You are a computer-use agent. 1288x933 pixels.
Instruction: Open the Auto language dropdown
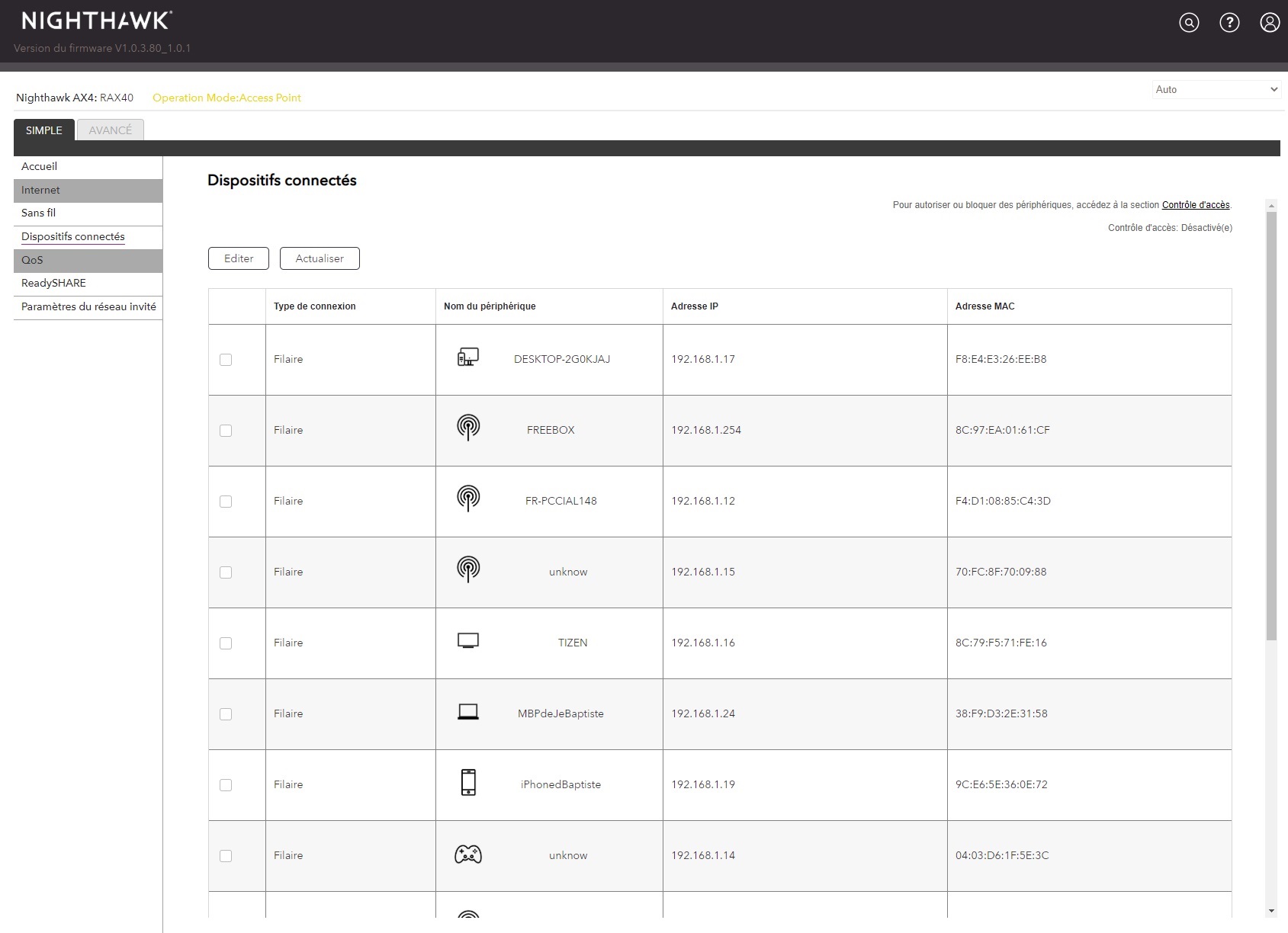tap(1216, 90)
